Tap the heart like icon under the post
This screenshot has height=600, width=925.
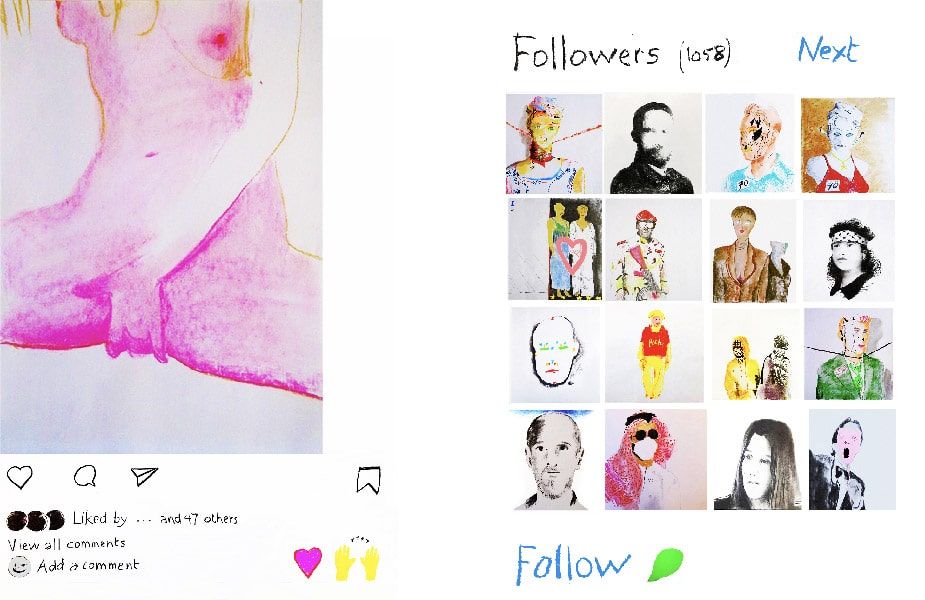pos(19,477)
